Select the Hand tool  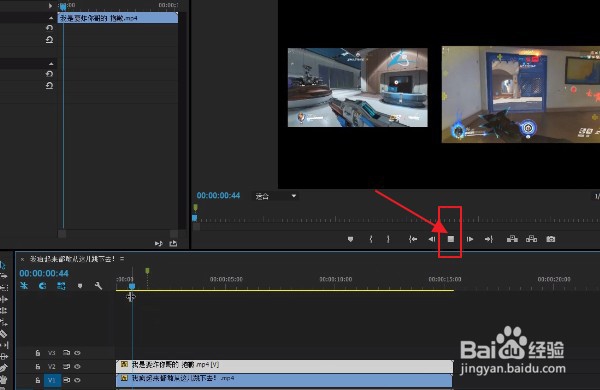click(3, 380)
